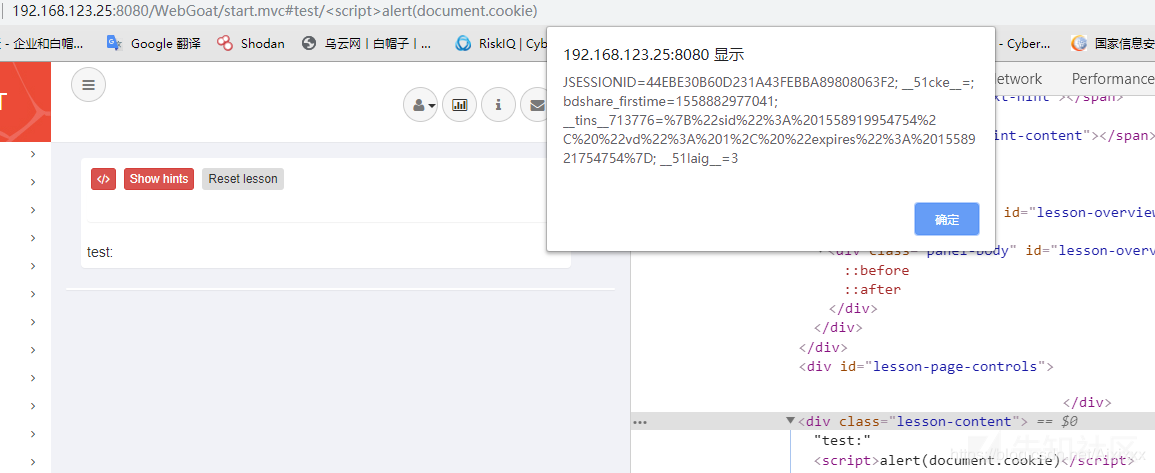Image resolution: width=1155 pixels, height=473 pixels.
Task: Click the browser address bar URL
Action: tap(275, 11)
